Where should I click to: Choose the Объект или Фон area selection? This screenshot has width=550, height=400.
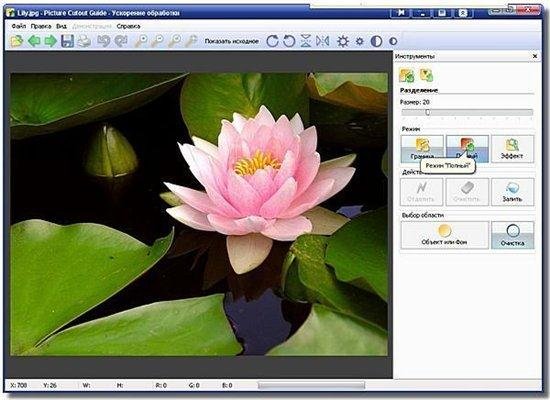(444, 235)
